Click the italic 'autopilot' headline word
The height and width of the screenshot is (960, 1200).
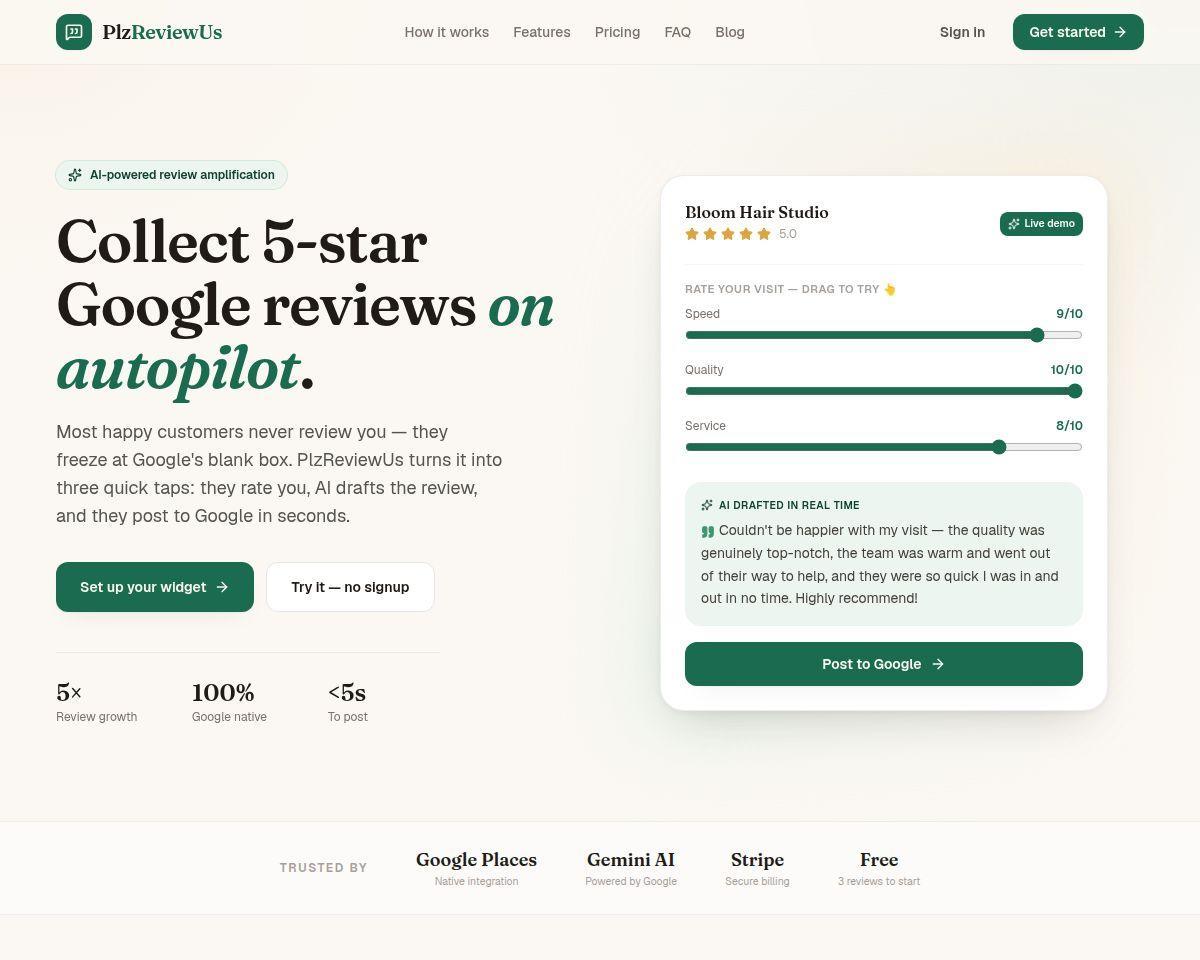[178, 369]
